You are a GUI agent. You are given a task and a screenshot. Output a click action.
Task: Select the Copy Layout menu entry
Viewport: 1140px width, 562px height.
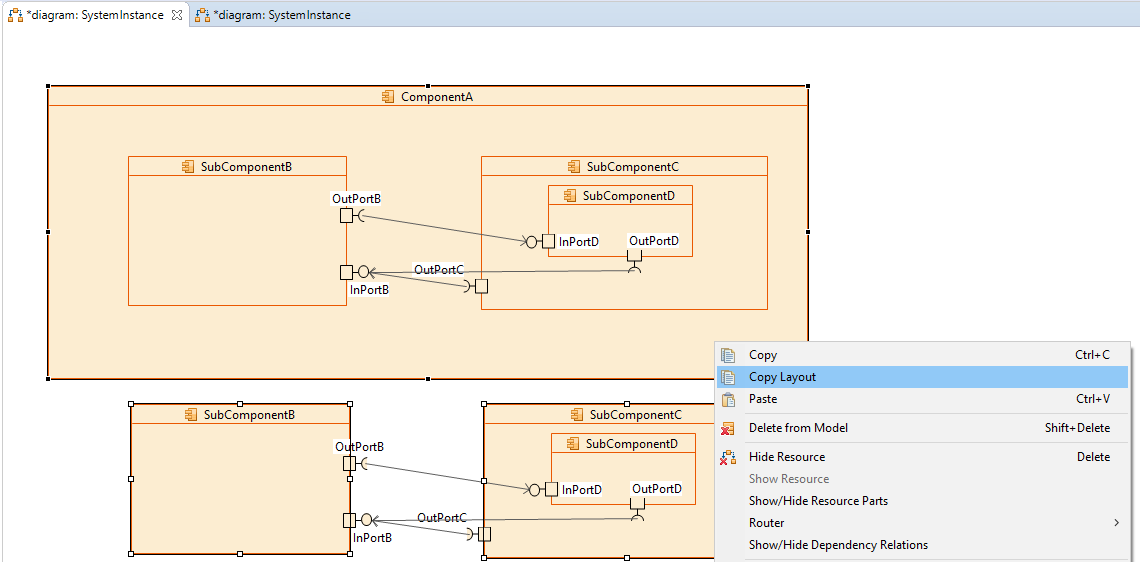(x=782, y=377)
